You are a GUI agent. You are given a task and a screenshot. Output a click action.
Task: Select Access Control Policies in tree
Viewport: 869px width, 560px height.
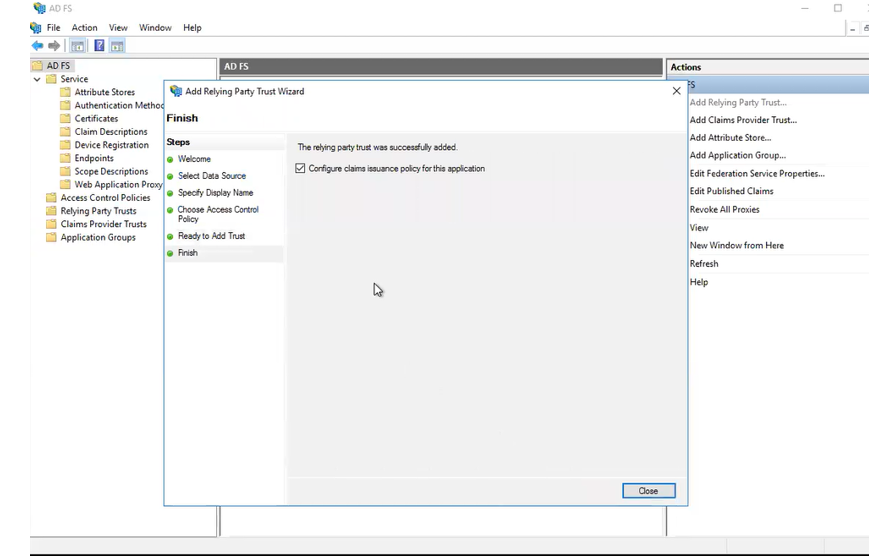[105, 198]
